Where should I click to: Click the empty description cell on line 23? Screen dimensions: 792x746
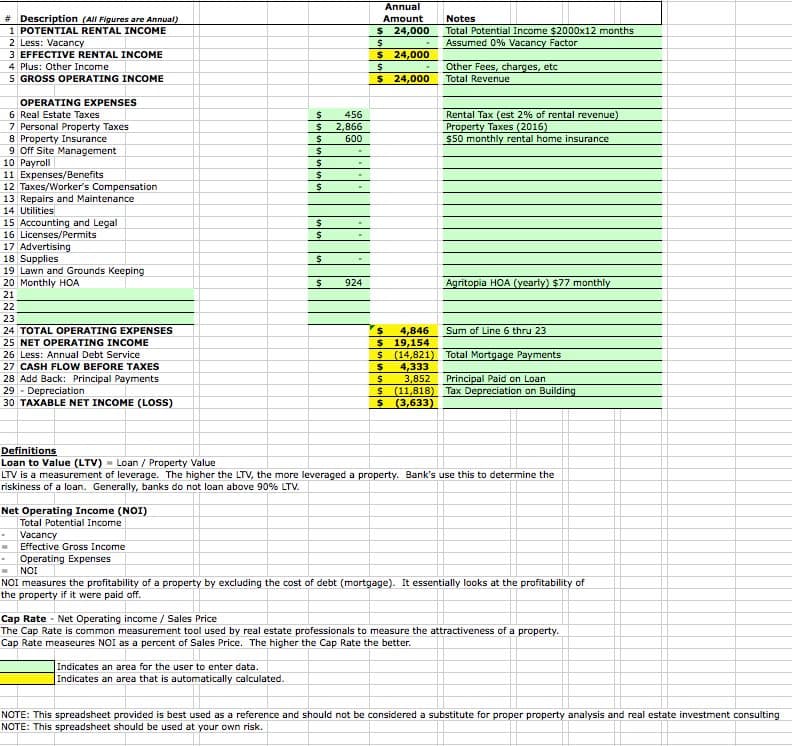tap(106, 319)
